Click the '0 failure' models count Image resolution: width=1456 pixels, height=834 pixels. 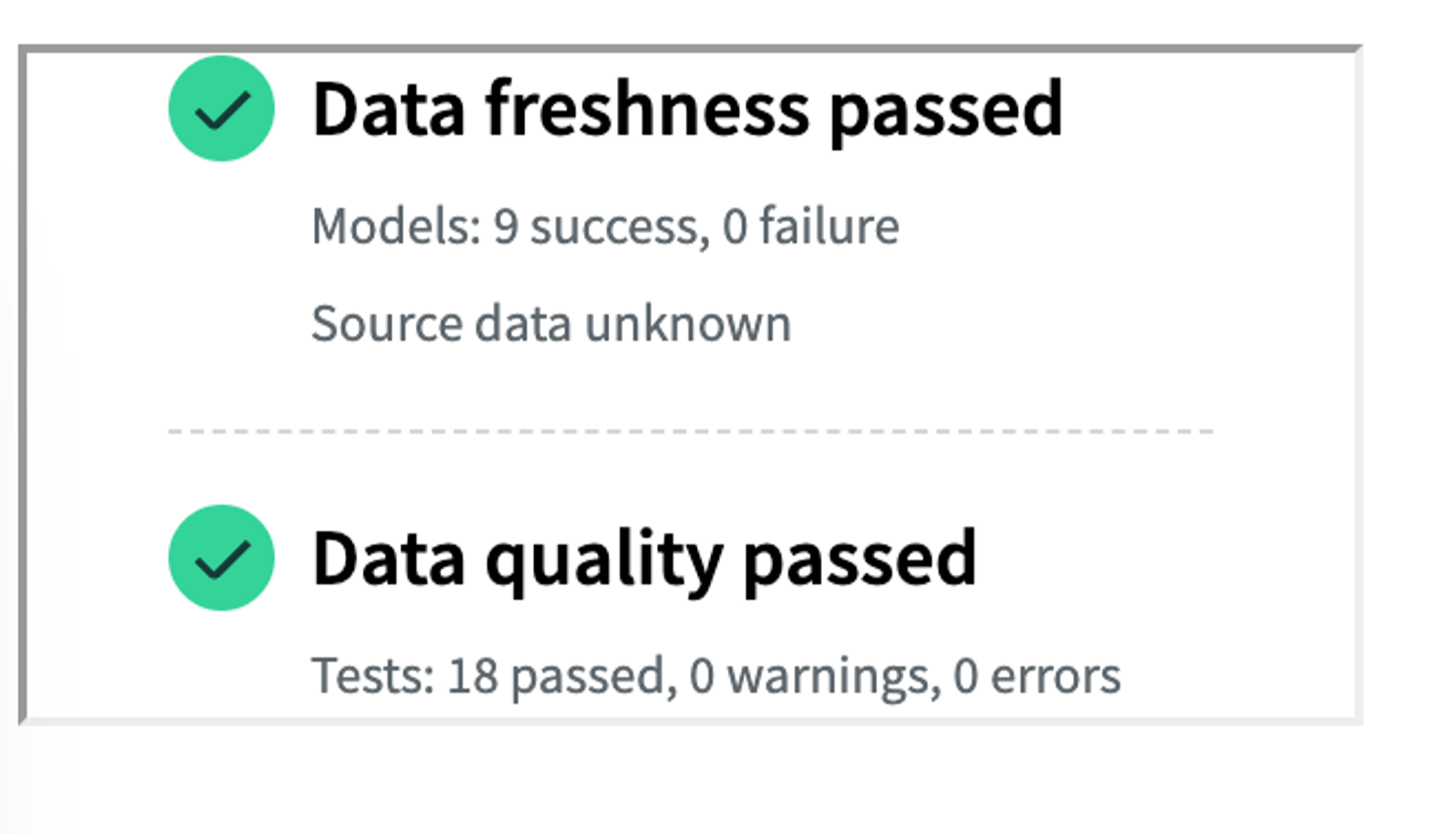pos(810,227)
